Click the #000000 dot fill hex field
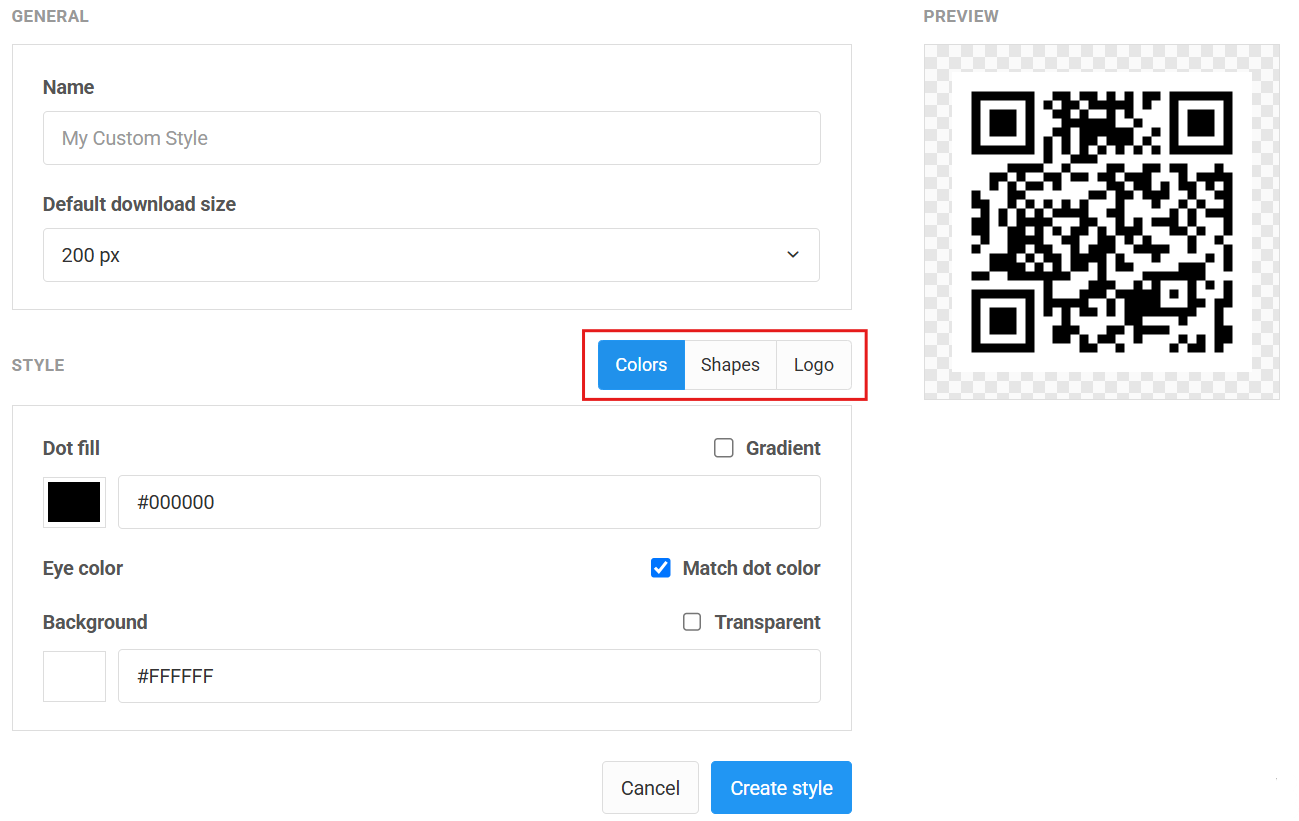 pos(469,502)
